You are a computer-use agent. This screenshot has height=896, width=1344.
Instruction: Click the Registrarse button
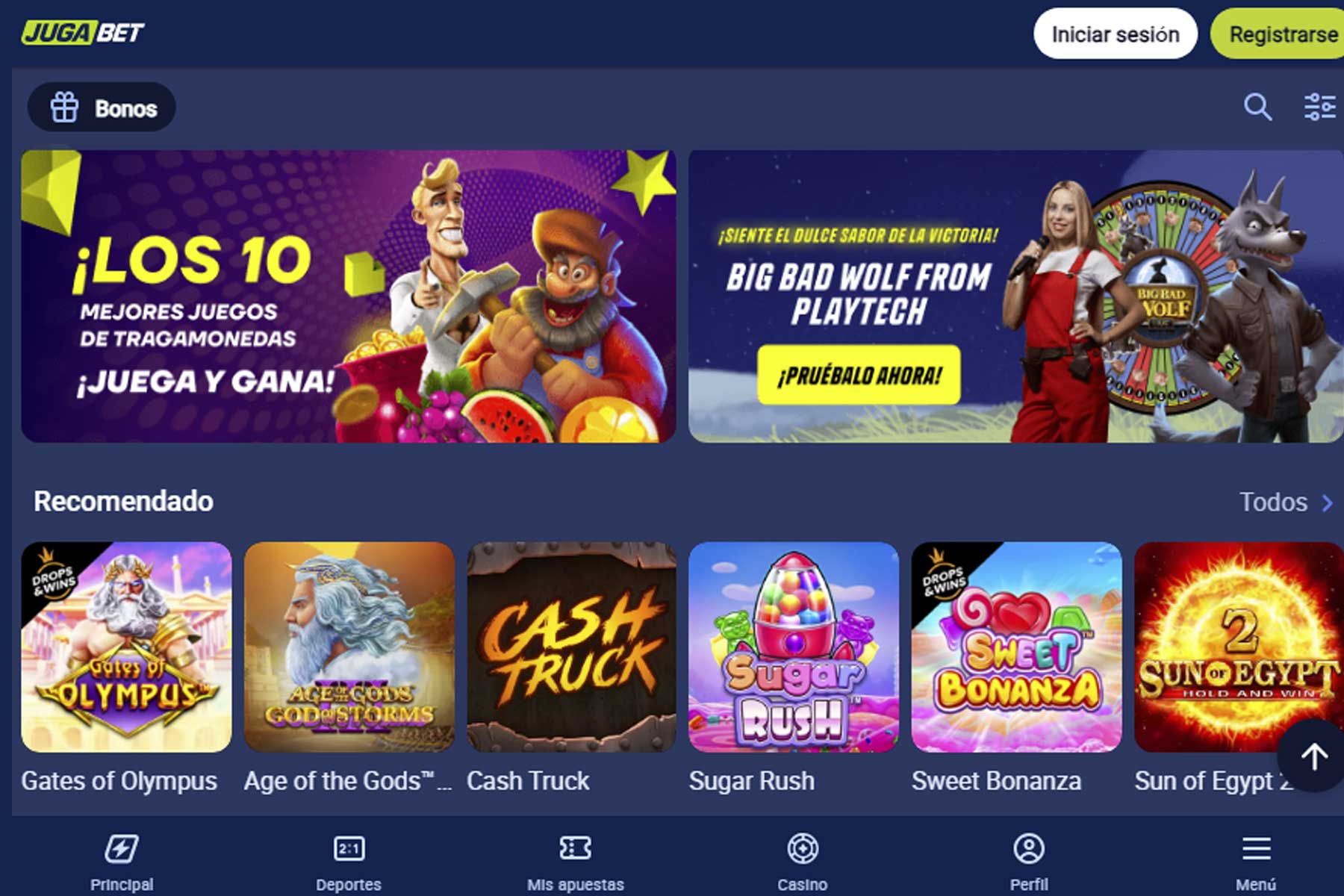point(1278,34)
